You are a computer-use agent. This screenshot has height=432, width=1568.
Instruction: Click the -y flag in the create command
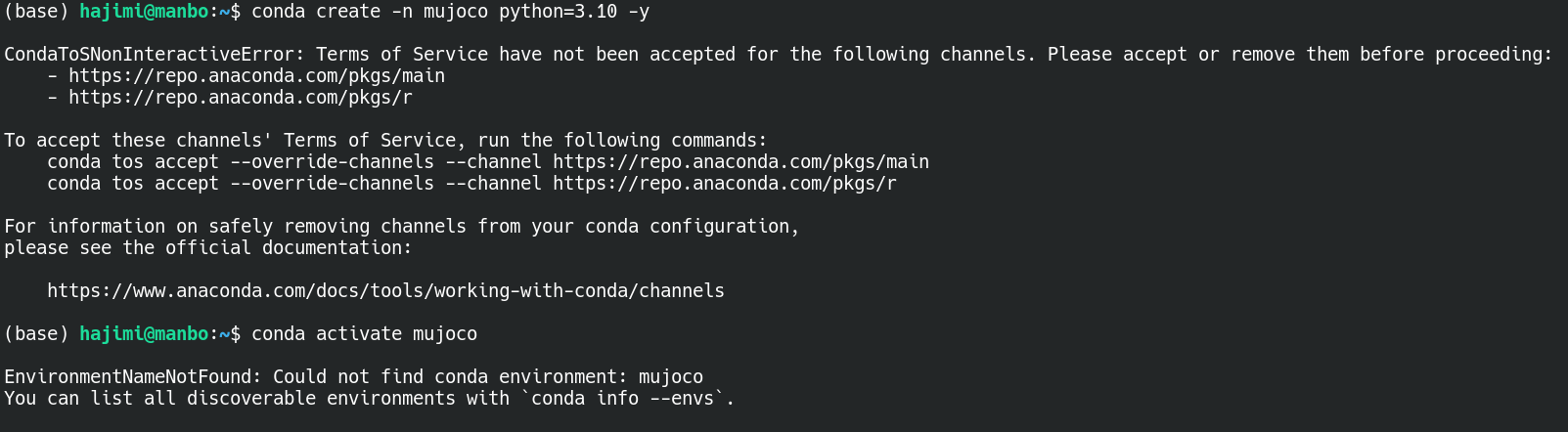(639, 12)
